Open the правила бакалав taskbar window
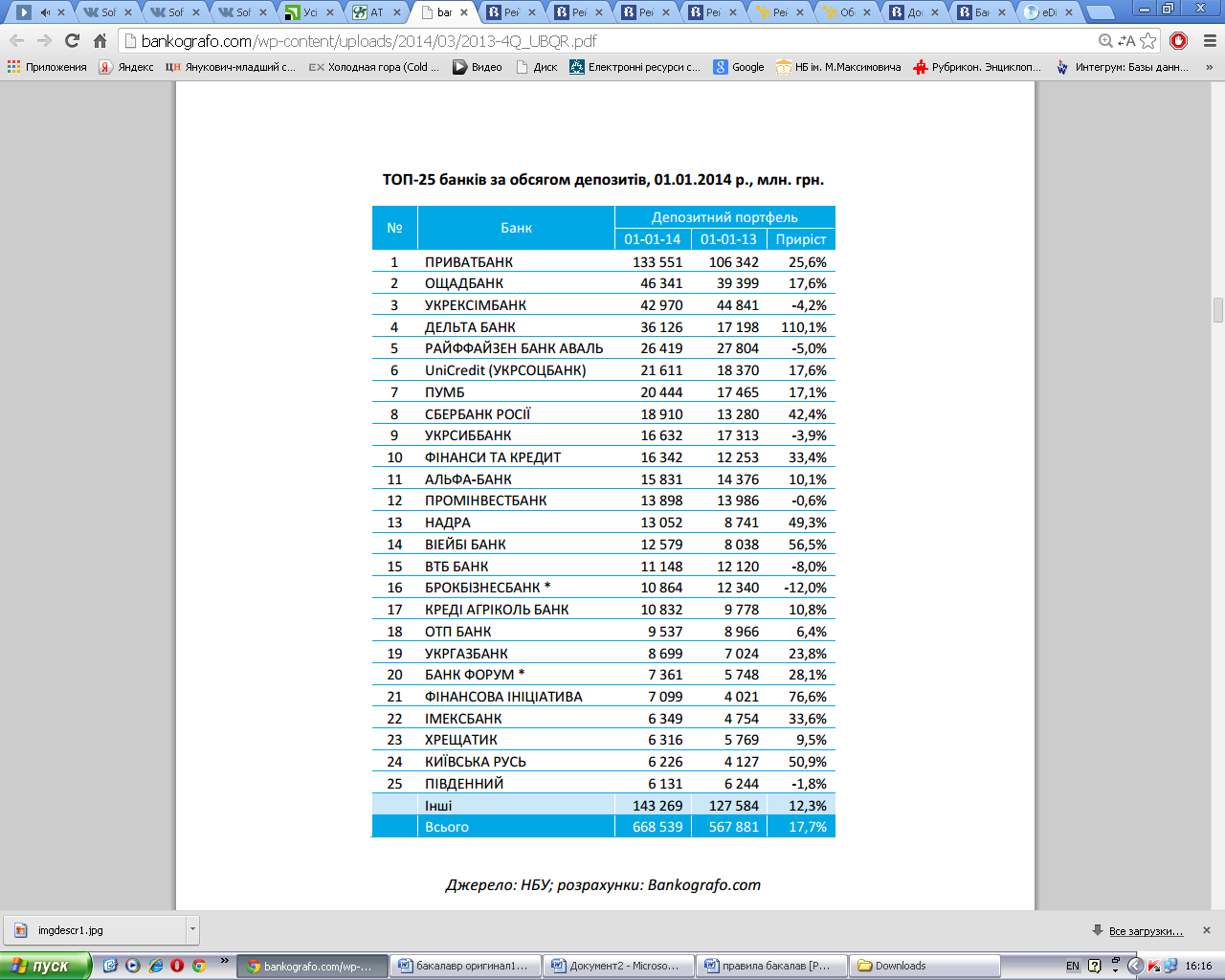 (x=772, y=966)
